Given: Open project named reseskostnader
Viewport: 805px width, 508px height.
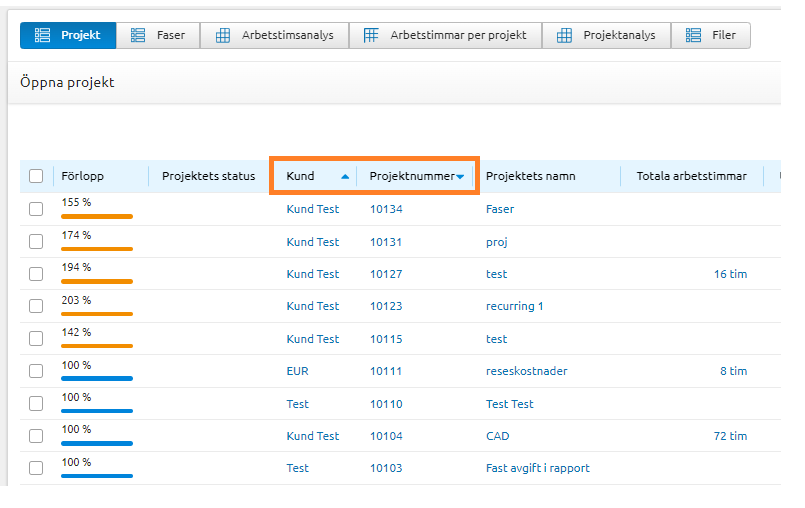Looking at the screenshot, I should [526, 371].
